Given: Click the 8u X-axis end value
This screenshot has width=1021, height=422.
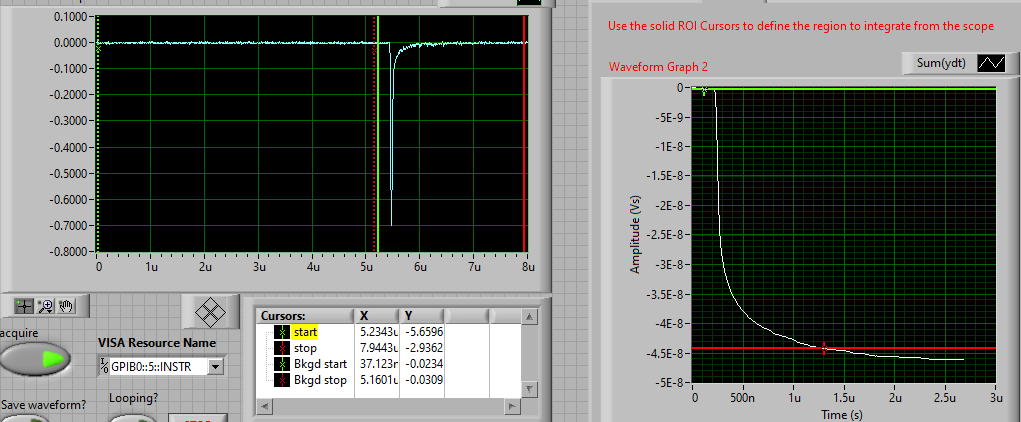Looking at the screenshot, I should (x=528, y=267).
